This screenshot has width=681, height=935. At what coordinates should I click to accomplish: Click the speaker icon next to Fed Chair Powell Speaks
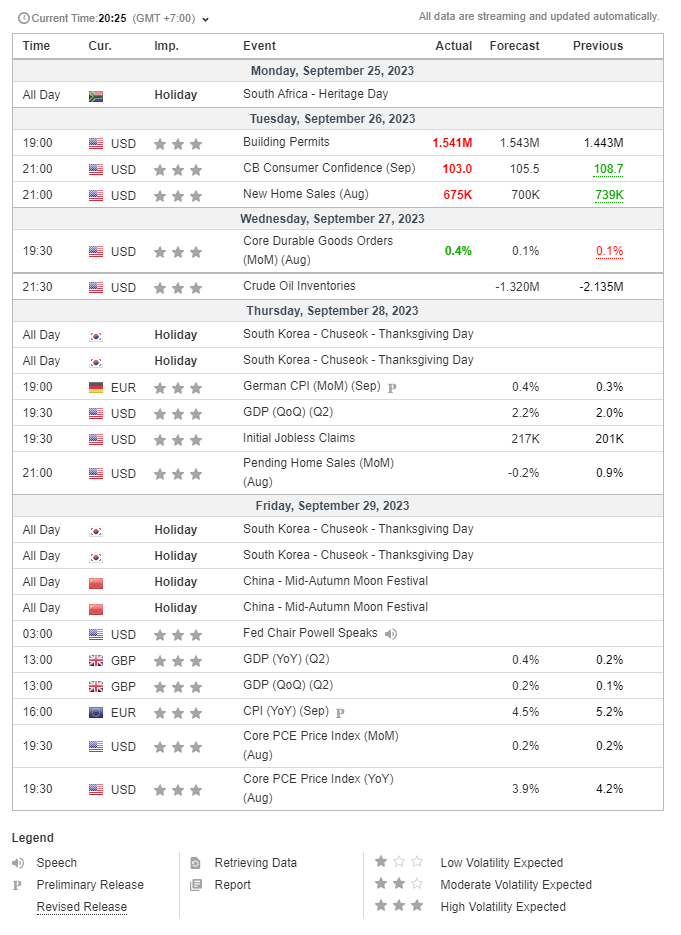tap(391, 634)
